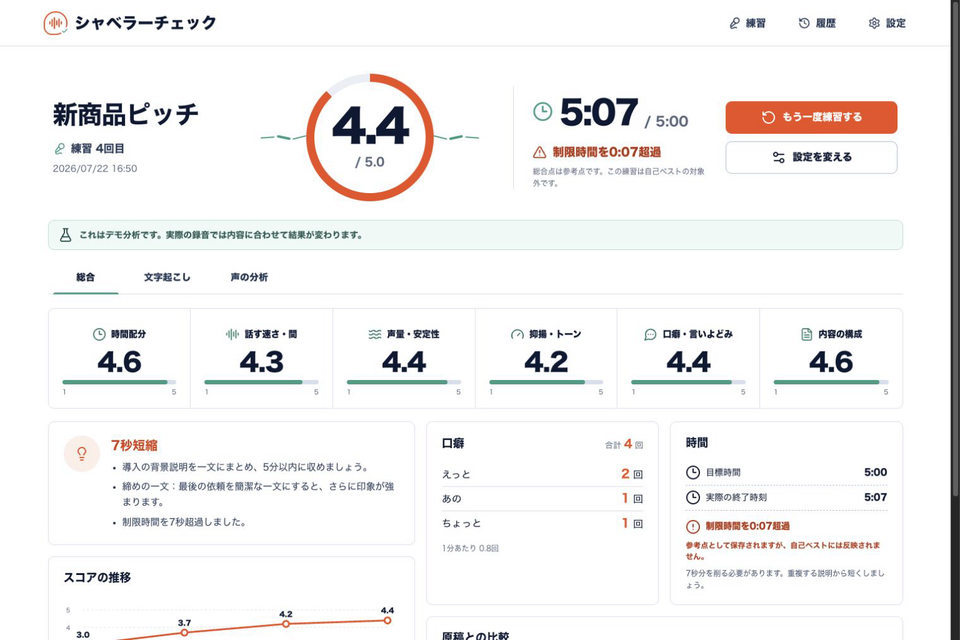Screen dimensions: 960x640
Task: Click the clock icon on 時間配分 card
Action: [99, 334]
